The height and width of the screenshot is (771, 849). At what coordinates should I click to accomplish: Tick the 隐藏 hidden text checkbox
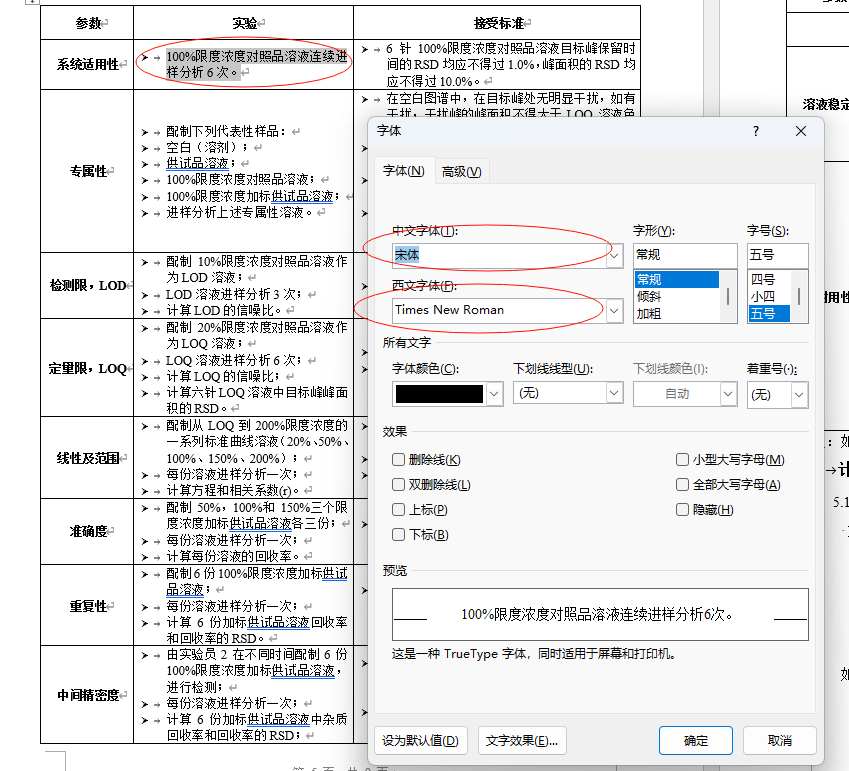[682, 510]
